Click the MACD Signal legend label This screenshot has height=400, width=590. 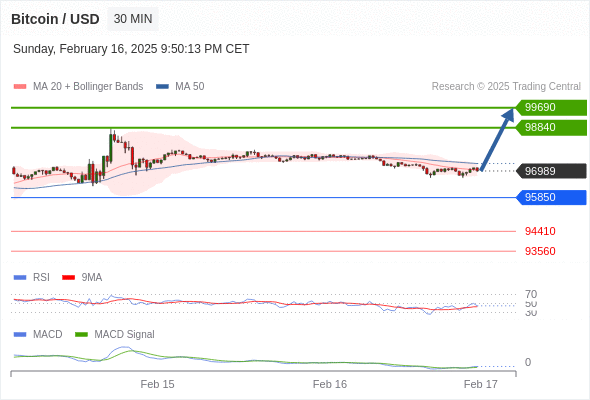[124, 335]
